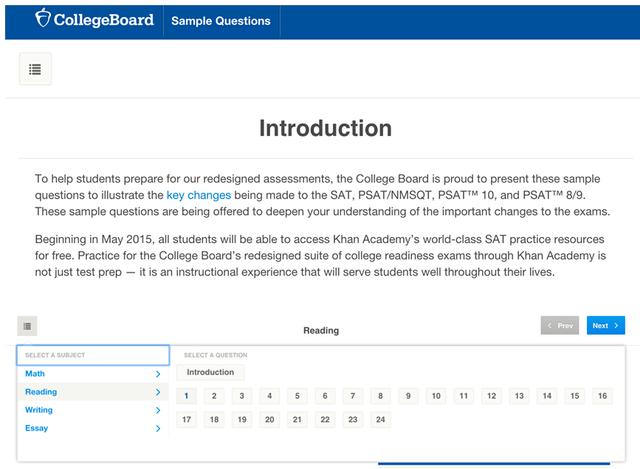This screenshot has width=640, height=469.
Task: Click the grayed Prev button
Action: click(560, 325)
